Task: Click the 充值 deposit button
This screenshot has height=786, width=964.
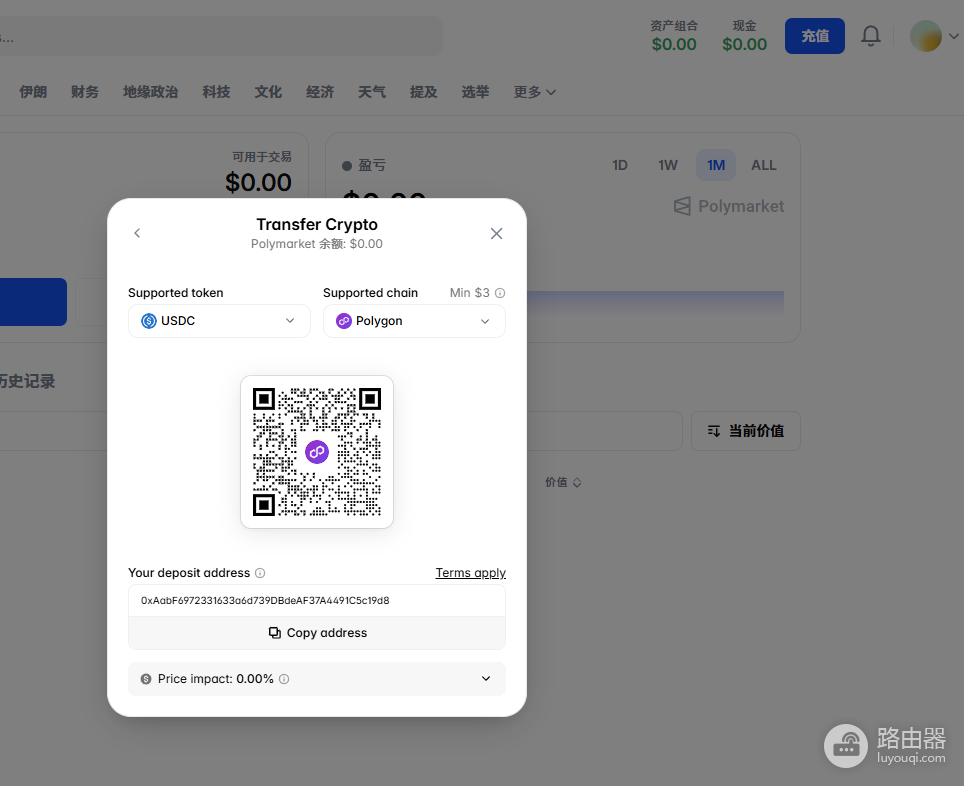Action: 815,36
